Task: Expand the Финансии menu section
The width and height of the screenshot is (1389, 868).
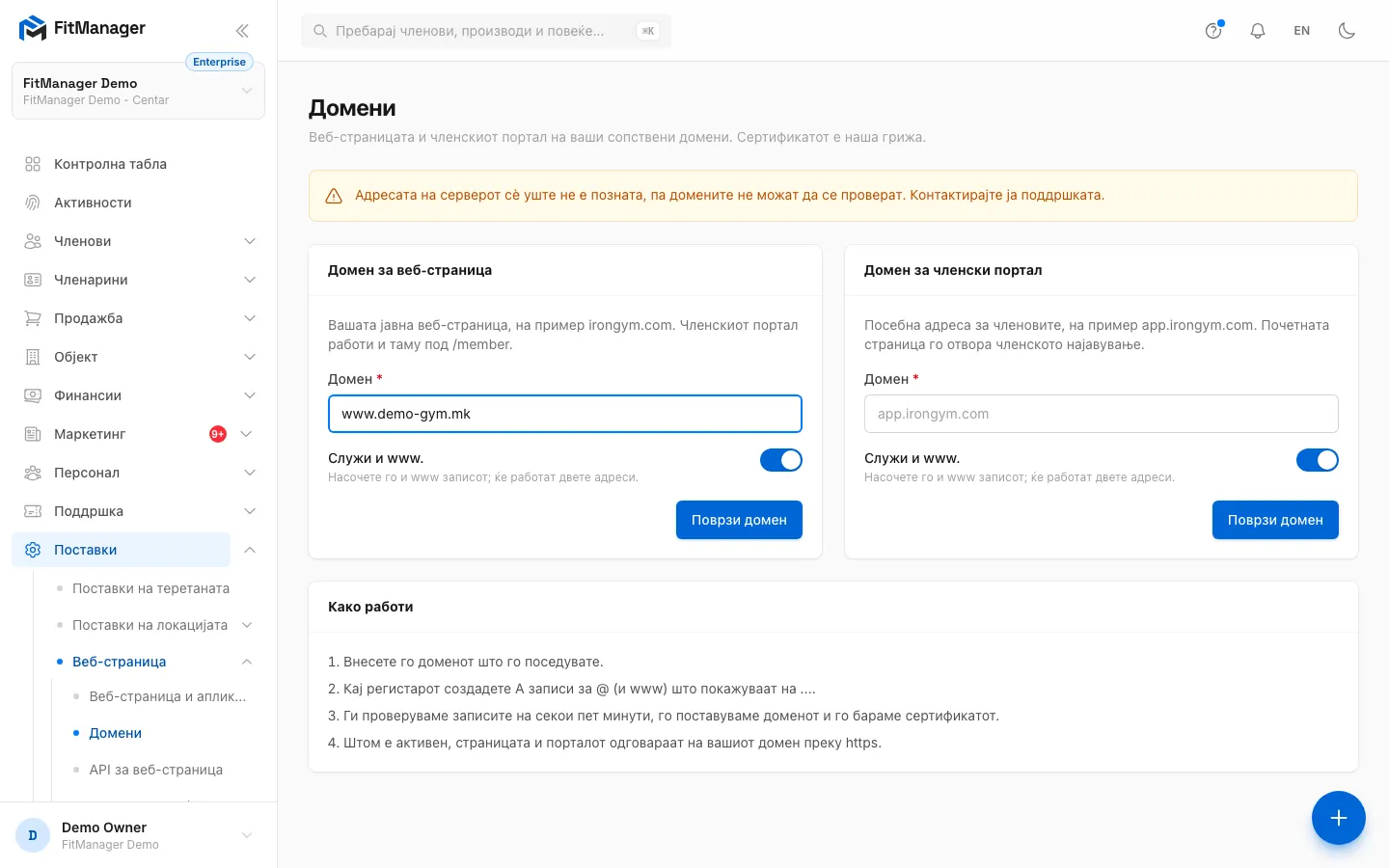Action: pyautogui.click(x=250, y=395)
